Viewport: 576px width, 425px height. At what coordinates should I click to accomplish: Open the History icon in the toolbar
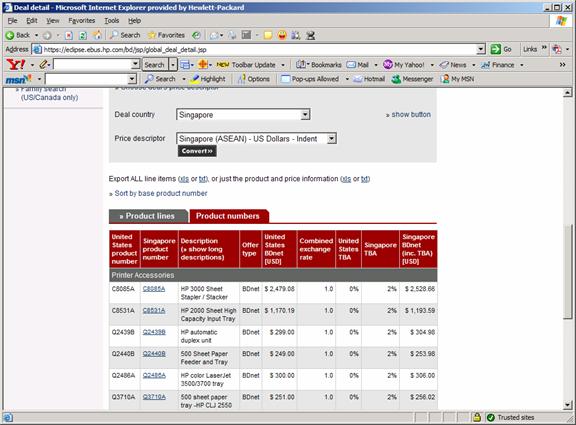point(197,35)
